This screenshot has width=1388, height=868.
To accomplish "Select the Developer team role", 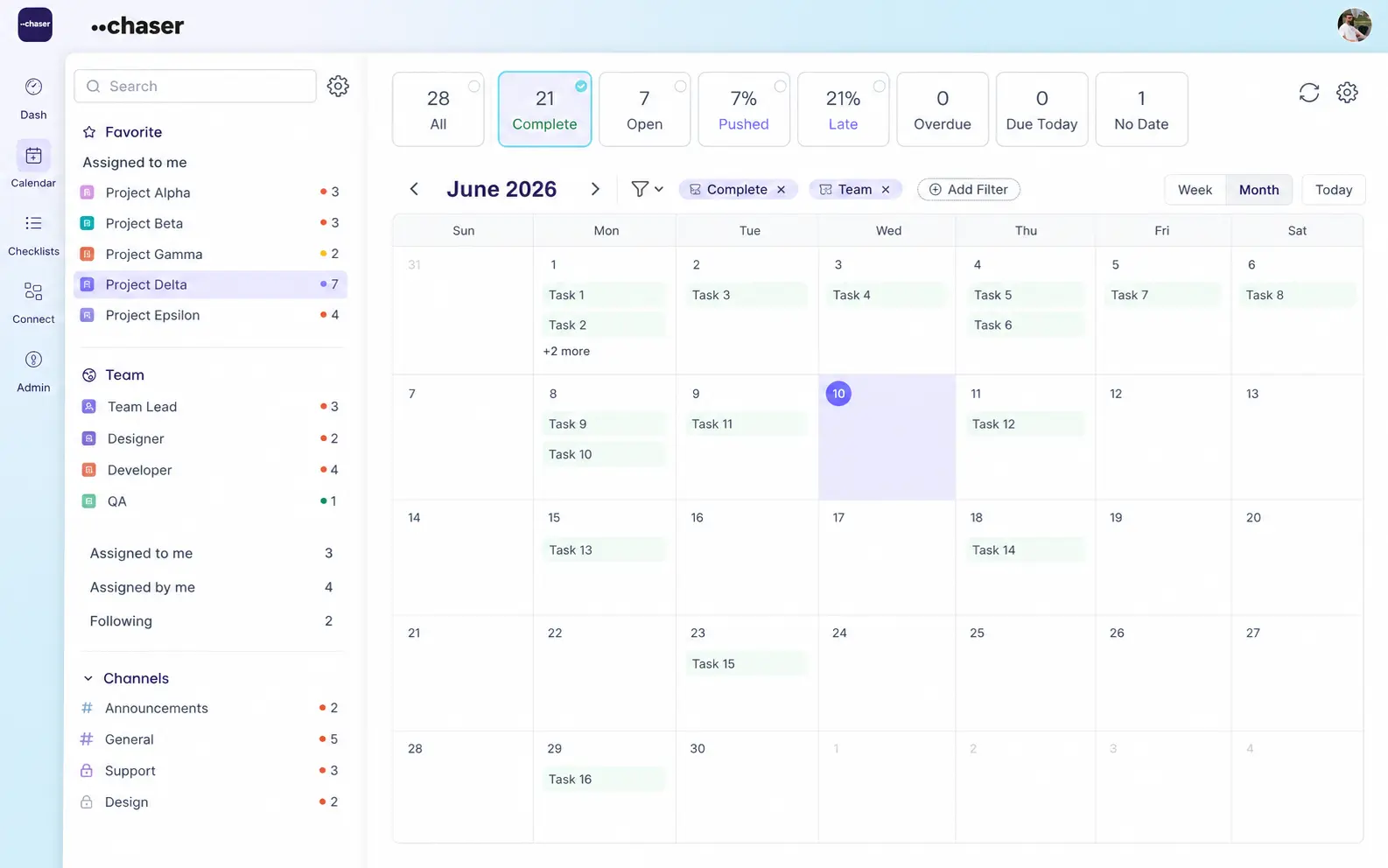I will (x=210, y=470).
